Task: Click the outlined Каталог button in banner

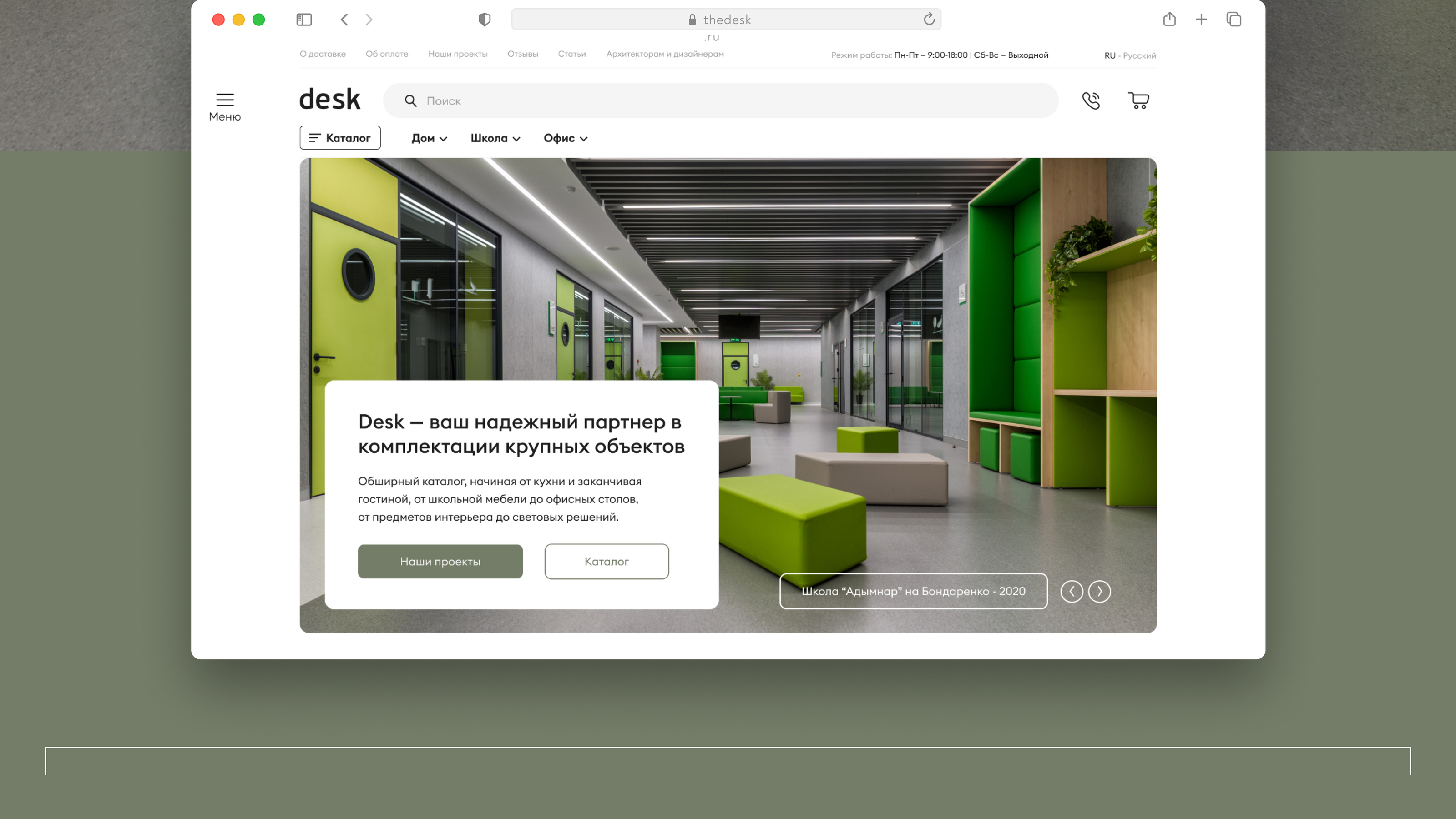Action: tap(606, 562)
